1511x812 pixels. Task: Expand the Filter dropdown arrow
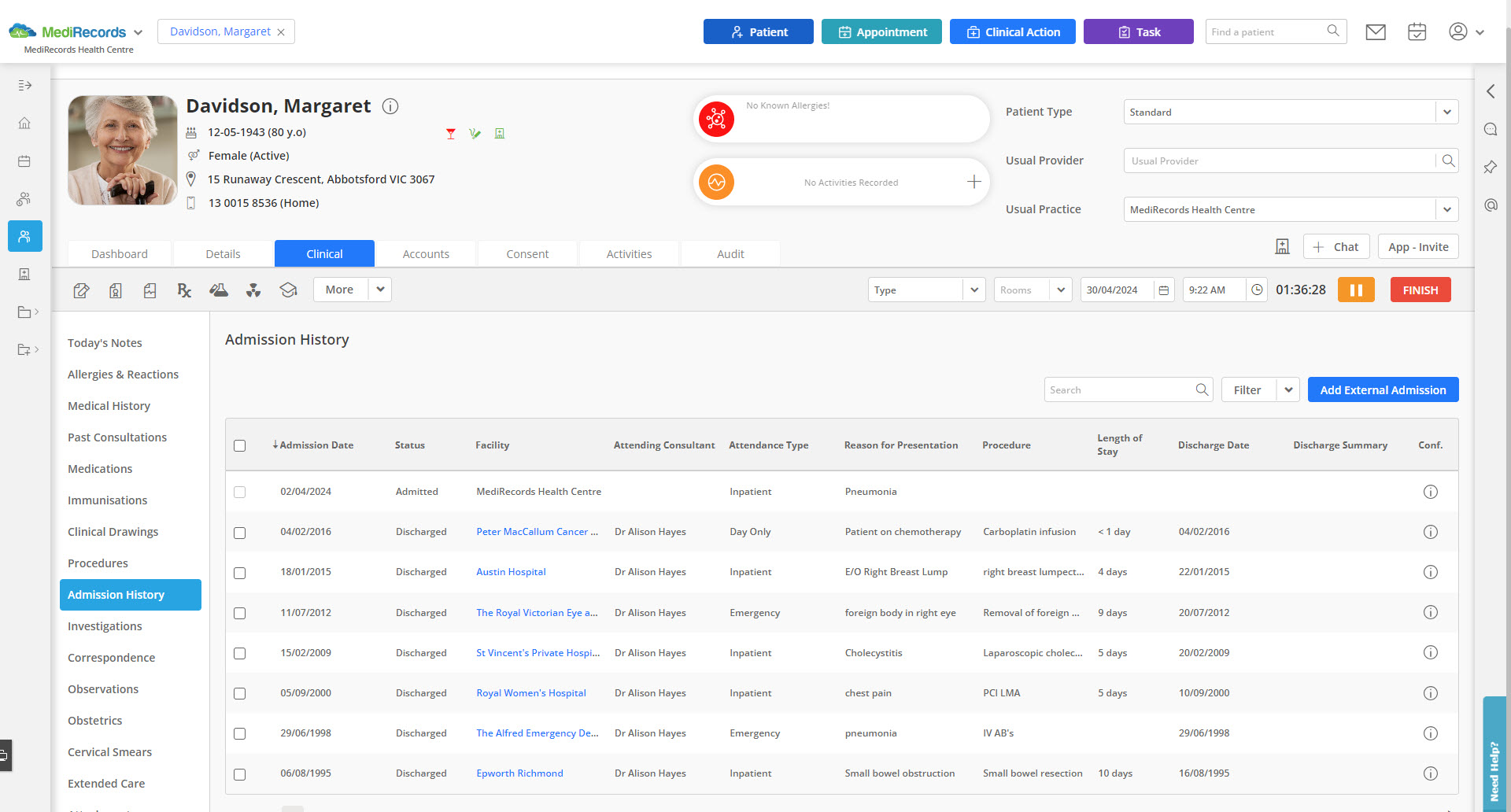pyautogui.click(x=1288, y=390)
